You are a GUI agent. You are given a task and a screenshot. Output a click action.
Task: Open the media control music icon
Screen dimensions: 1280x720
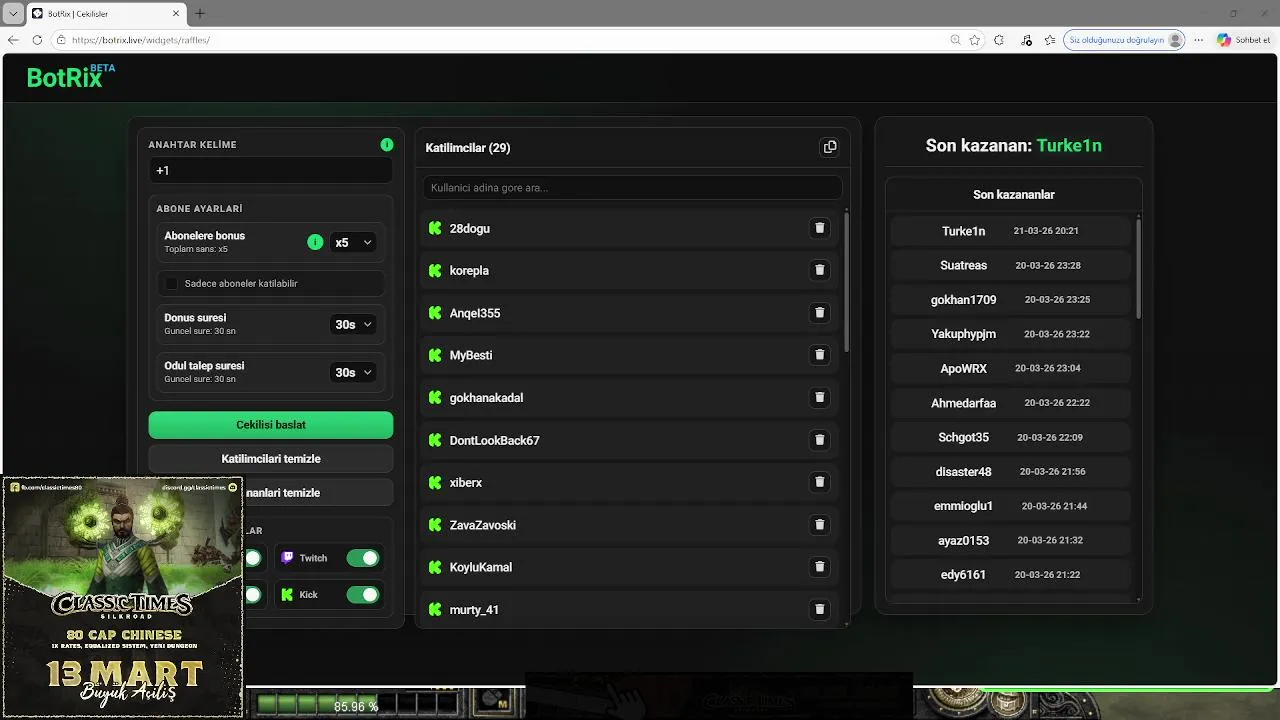(1026, 40)
